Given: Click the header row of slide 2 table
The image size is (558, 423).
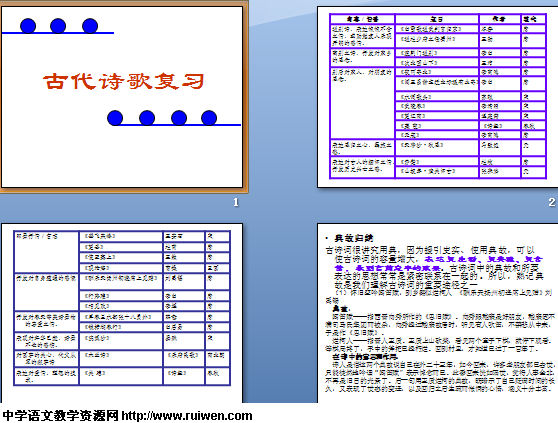Looking at the screenshot, I should pos(438,18).
